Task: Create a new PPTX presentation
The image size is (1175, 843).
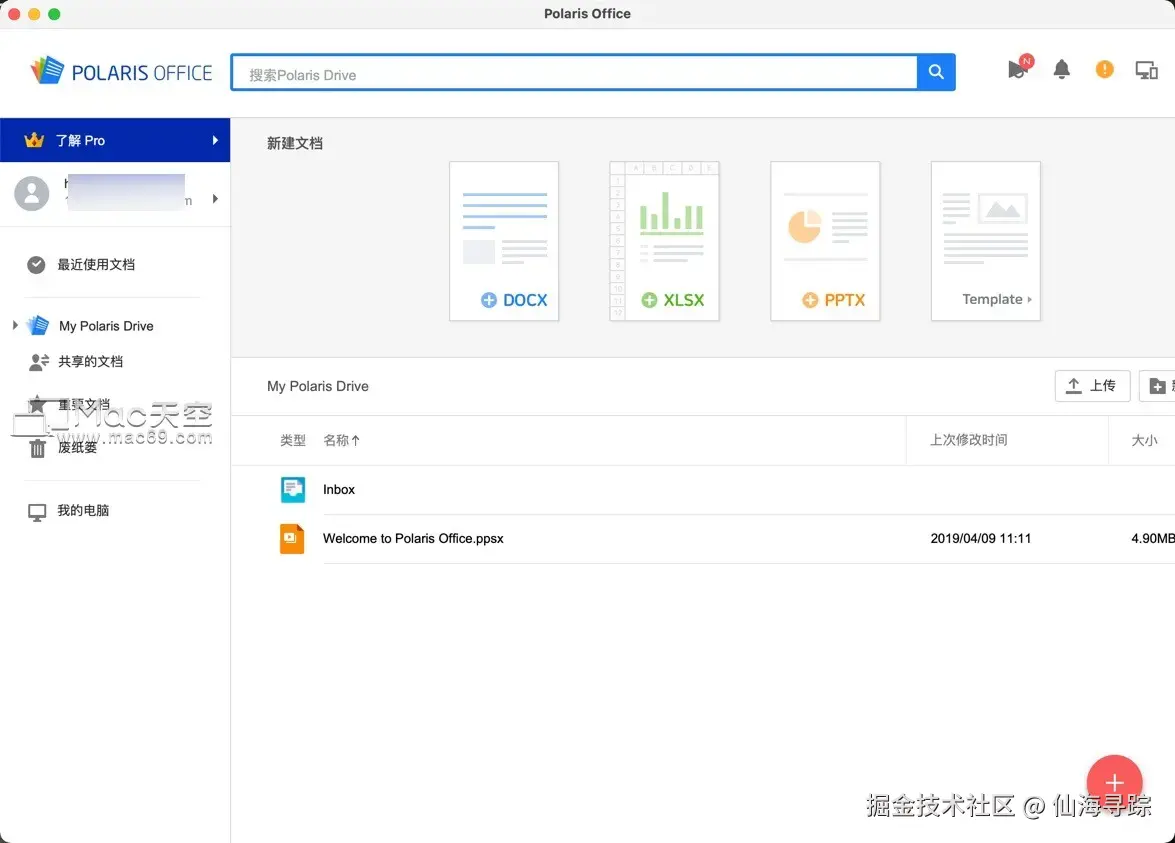Action: [x=825, y=241]
